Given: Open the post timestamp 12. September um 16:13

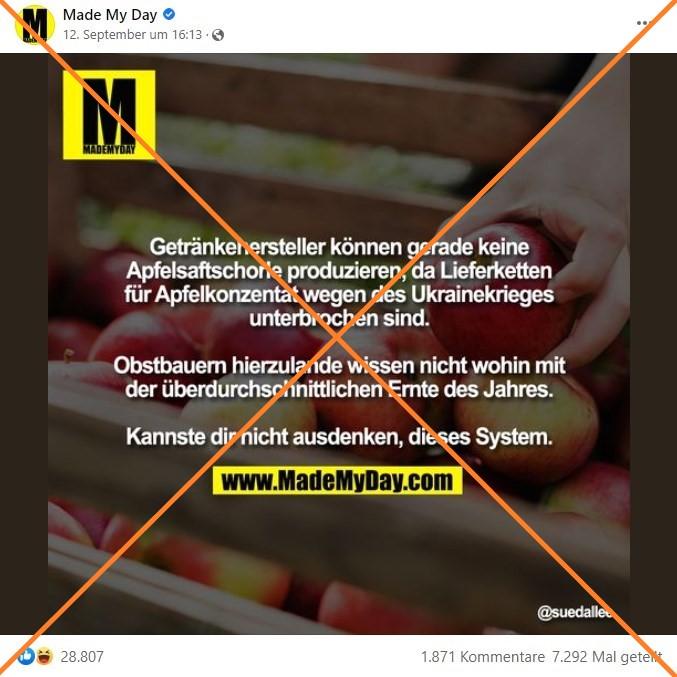Looking at the screenshot, I should 132,35.
